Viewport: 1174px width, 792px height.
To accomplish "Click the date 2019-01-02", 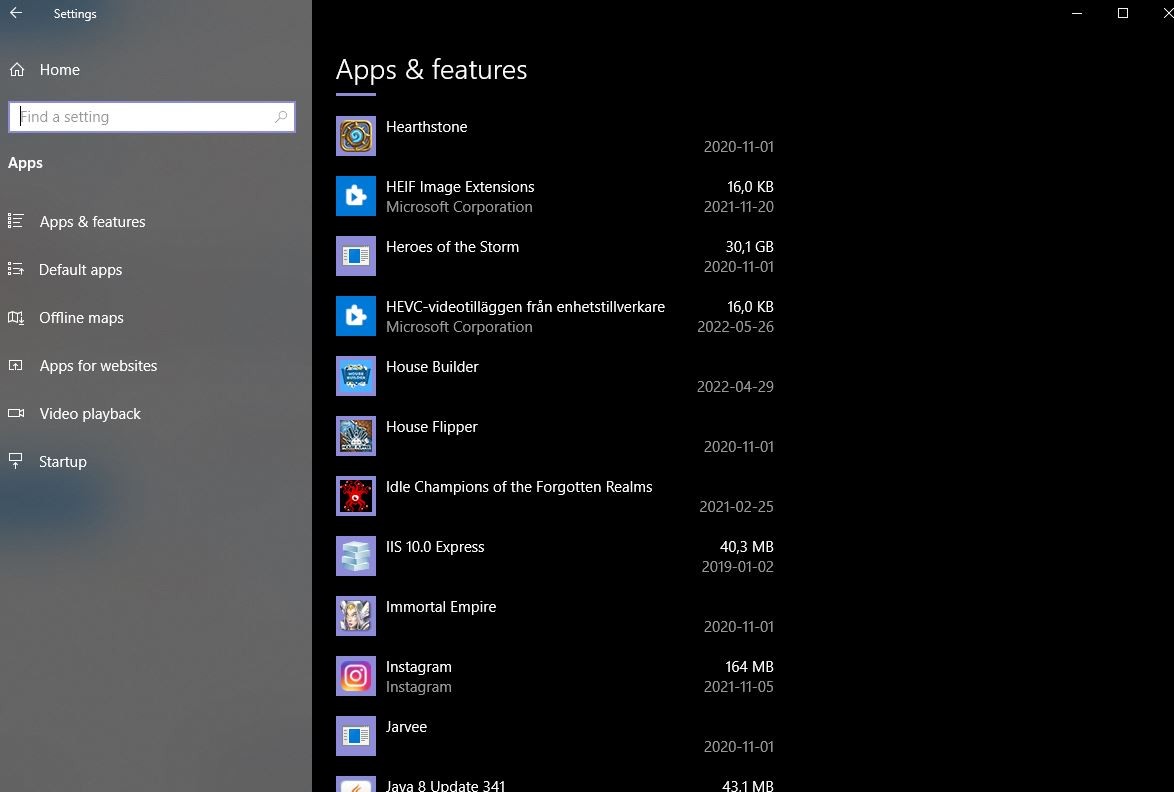I will click(737, 567).
